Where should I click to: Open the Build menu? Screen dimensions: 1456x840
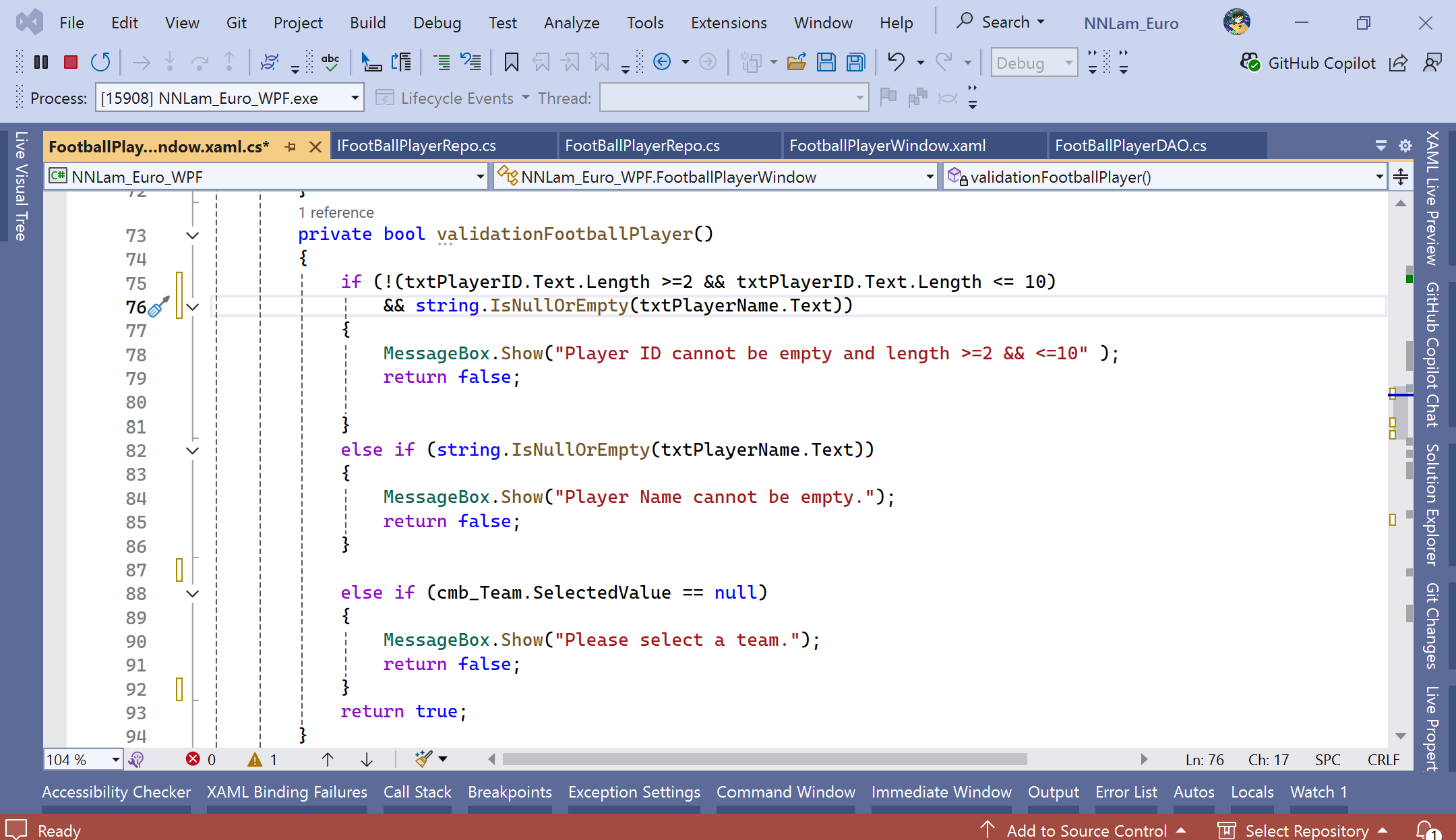[368, 22]
